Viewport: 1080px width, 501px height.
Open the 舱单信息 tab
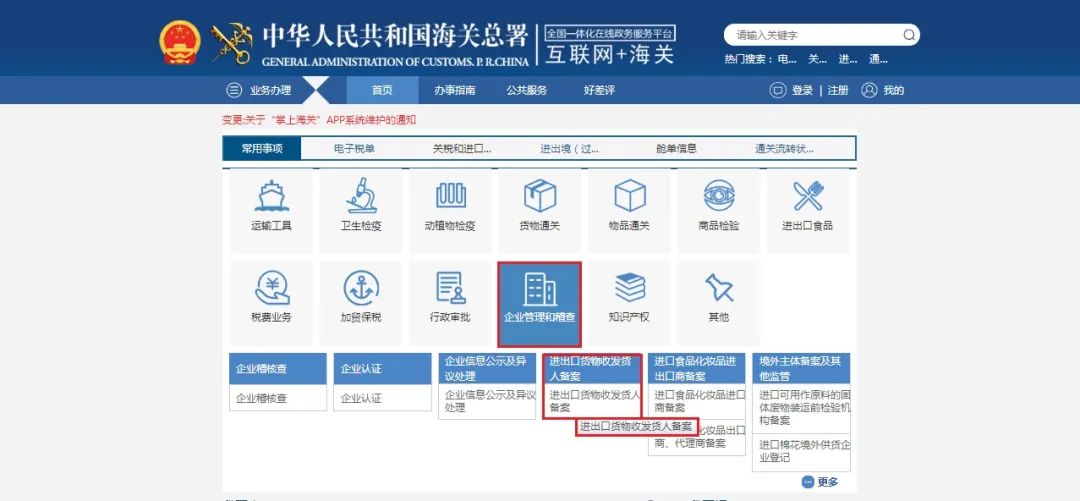coord(676,149)
